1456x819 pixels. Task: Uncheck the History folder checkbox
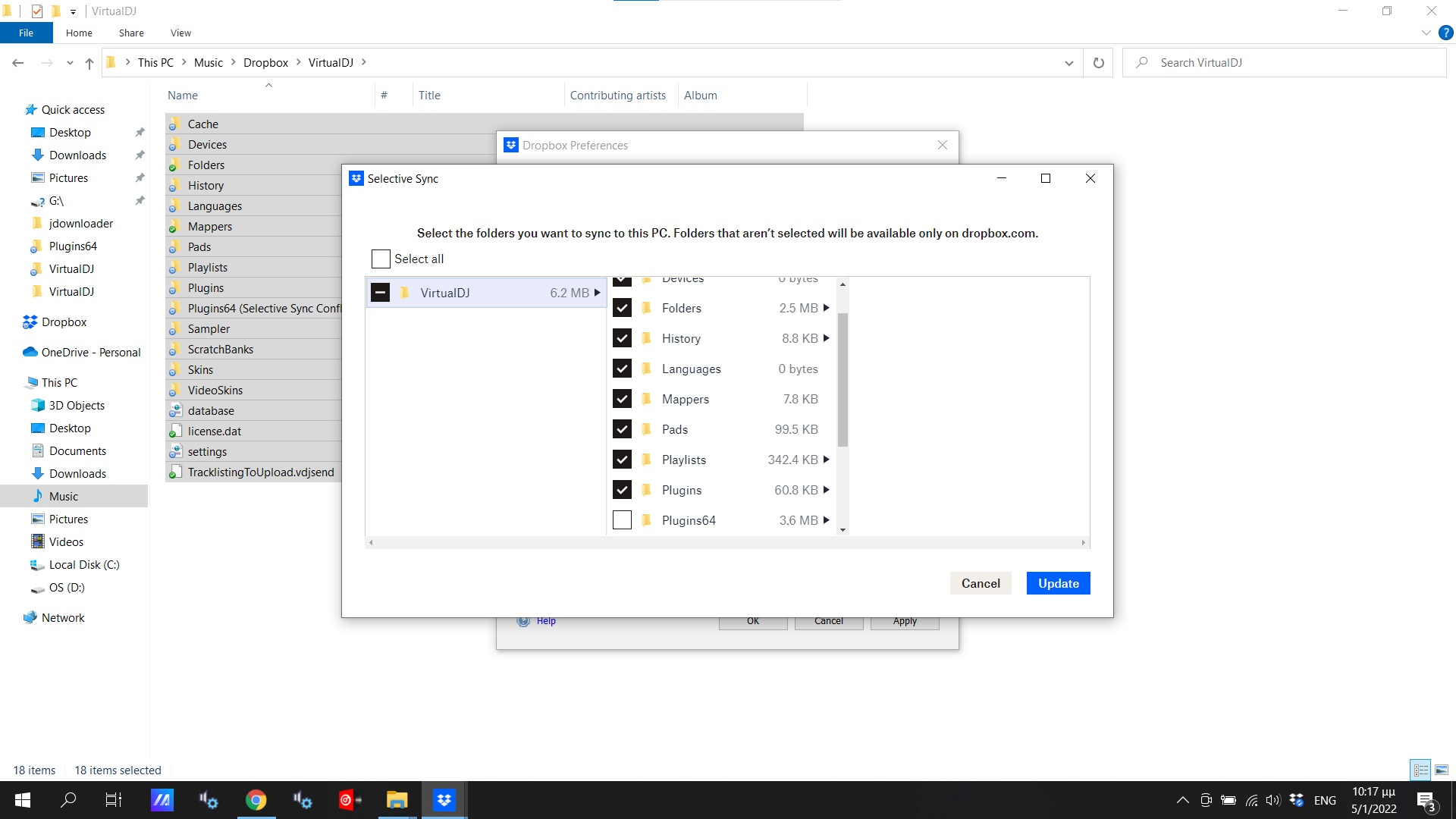[622, 338]
